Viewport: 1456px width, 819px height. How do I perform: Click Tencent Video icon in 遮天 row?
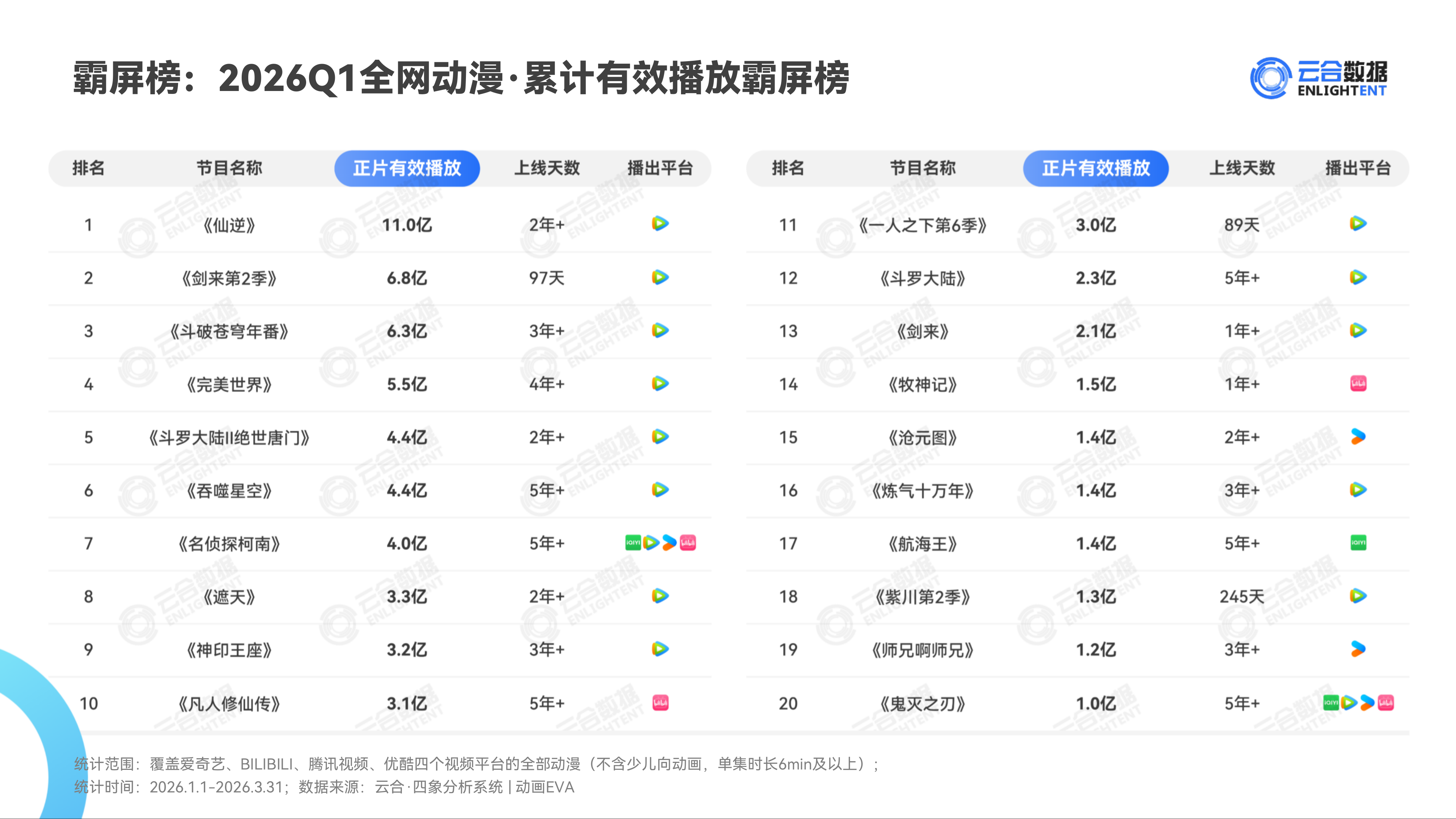660,596
